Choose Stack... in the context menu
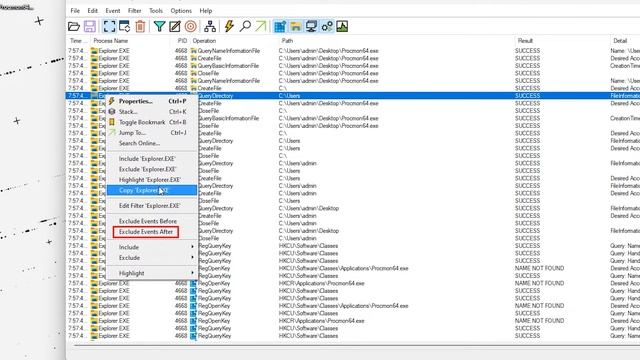This screenshot has height=360, width=640. pos(152,112)
